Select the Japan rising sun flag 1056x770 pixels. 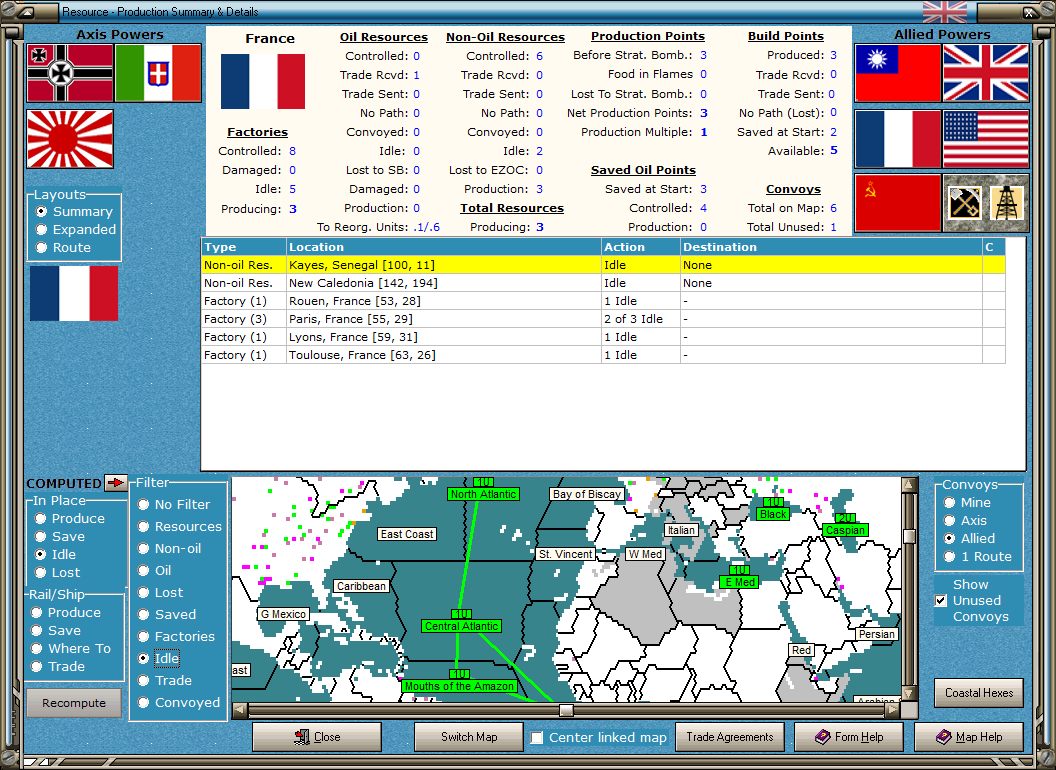[x=70, y=139]
